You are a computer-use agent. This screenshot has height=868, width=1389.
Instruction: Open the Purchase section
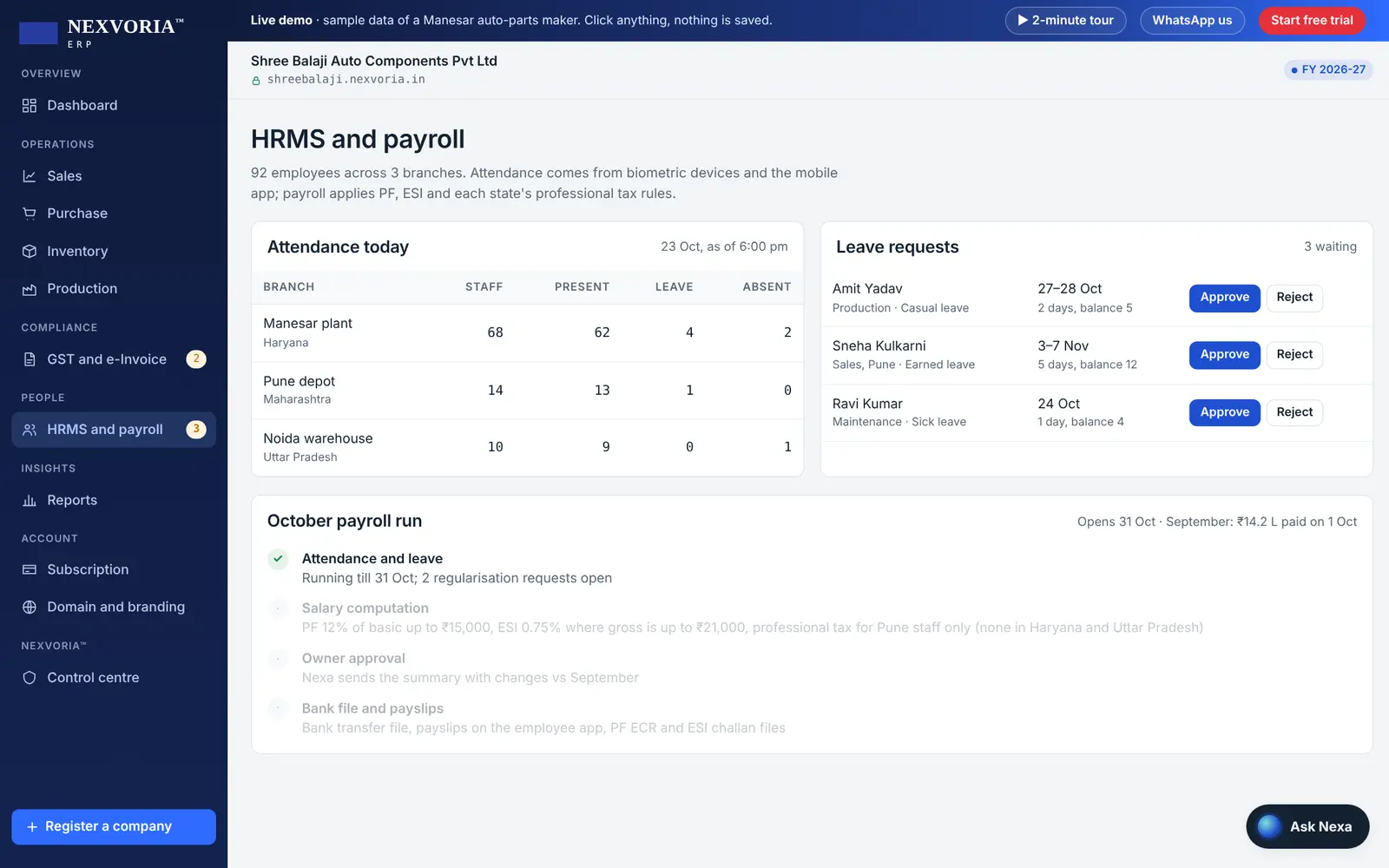click(114, 214)
